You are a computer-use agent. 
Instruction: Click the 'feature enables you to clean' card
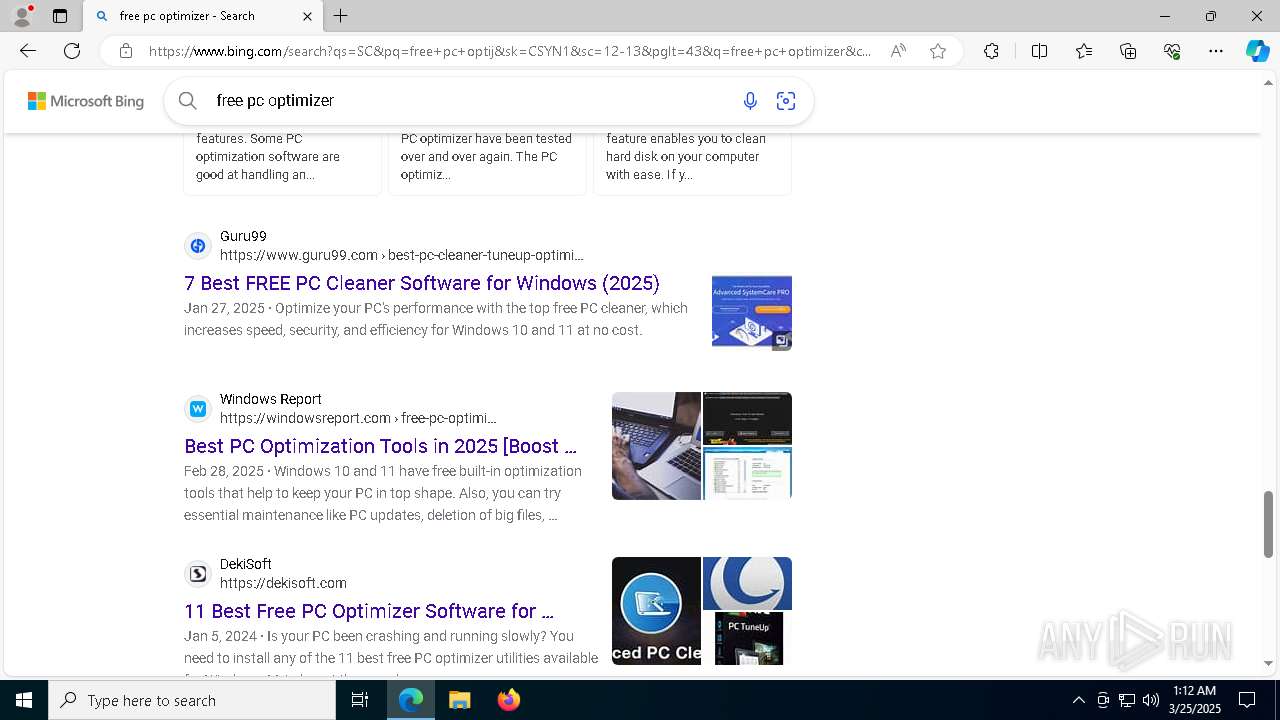point(692,162)
